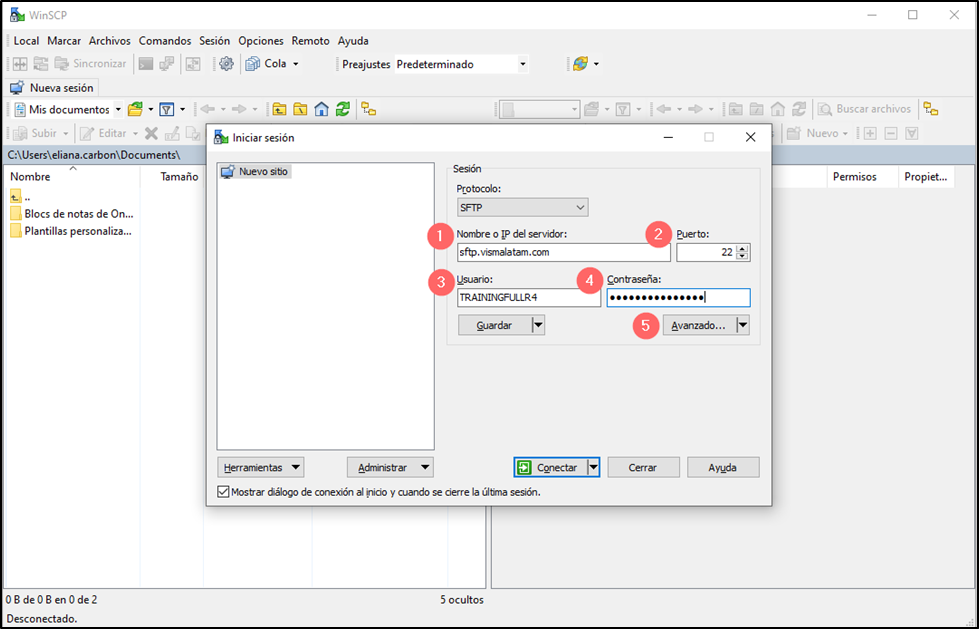Click the local parent directory folder icon
Image resolution: width=979 pixels, height=629 pixels.
(x=279, y=109)
